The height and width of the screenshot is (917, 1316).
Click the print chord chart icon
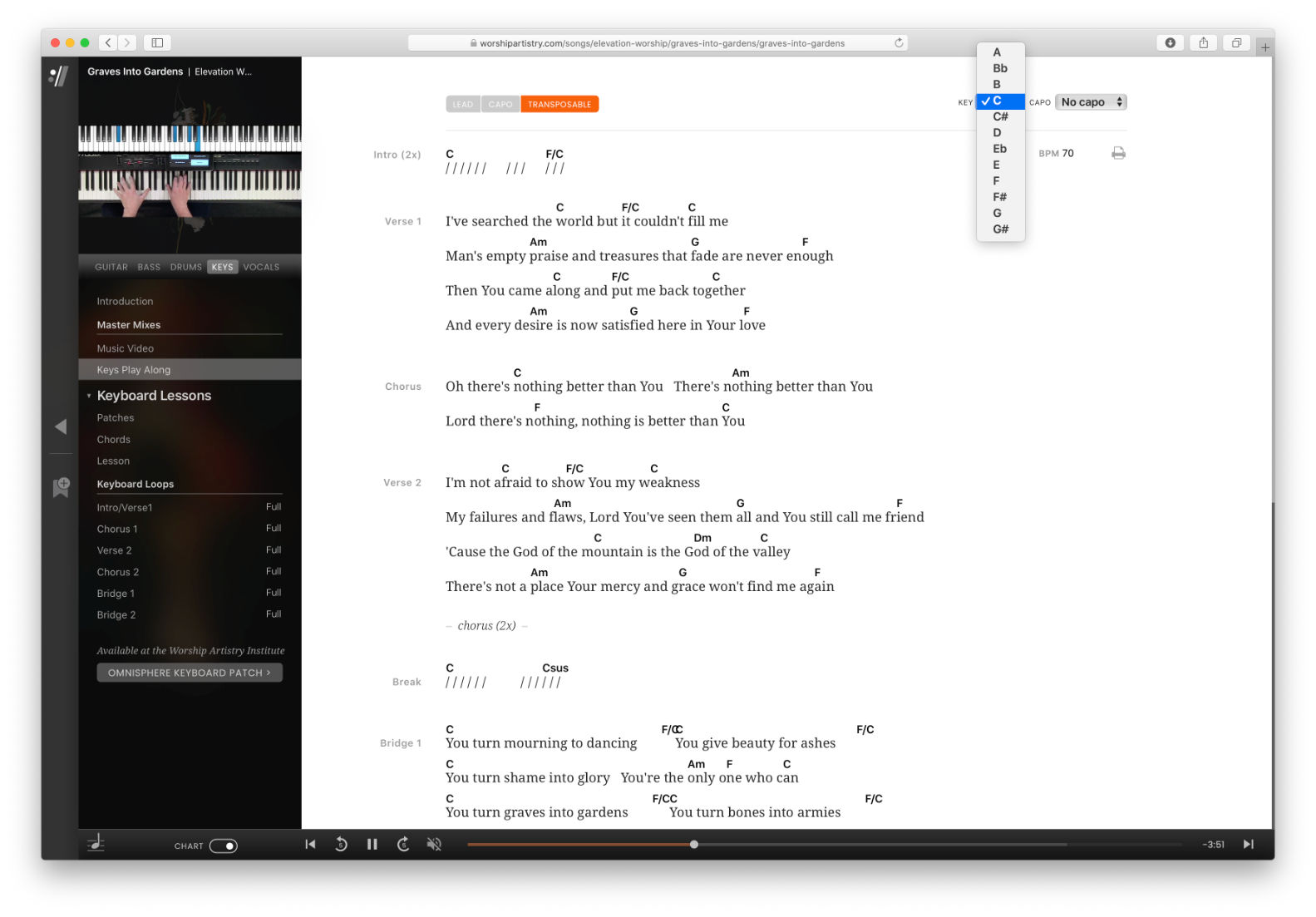tap(1118, 153)
